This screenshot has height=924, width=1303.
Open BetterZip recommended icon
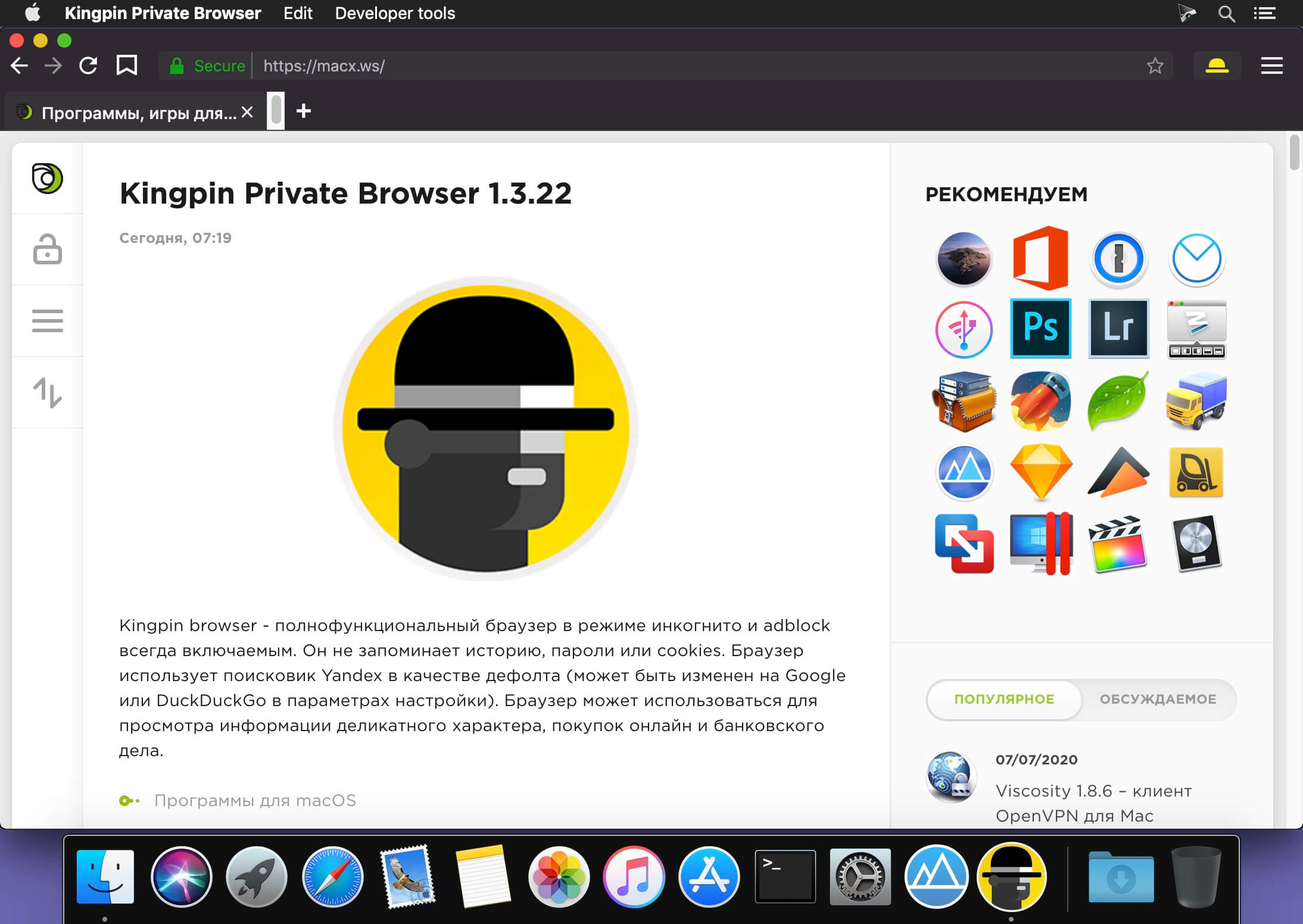coord(964,401)
